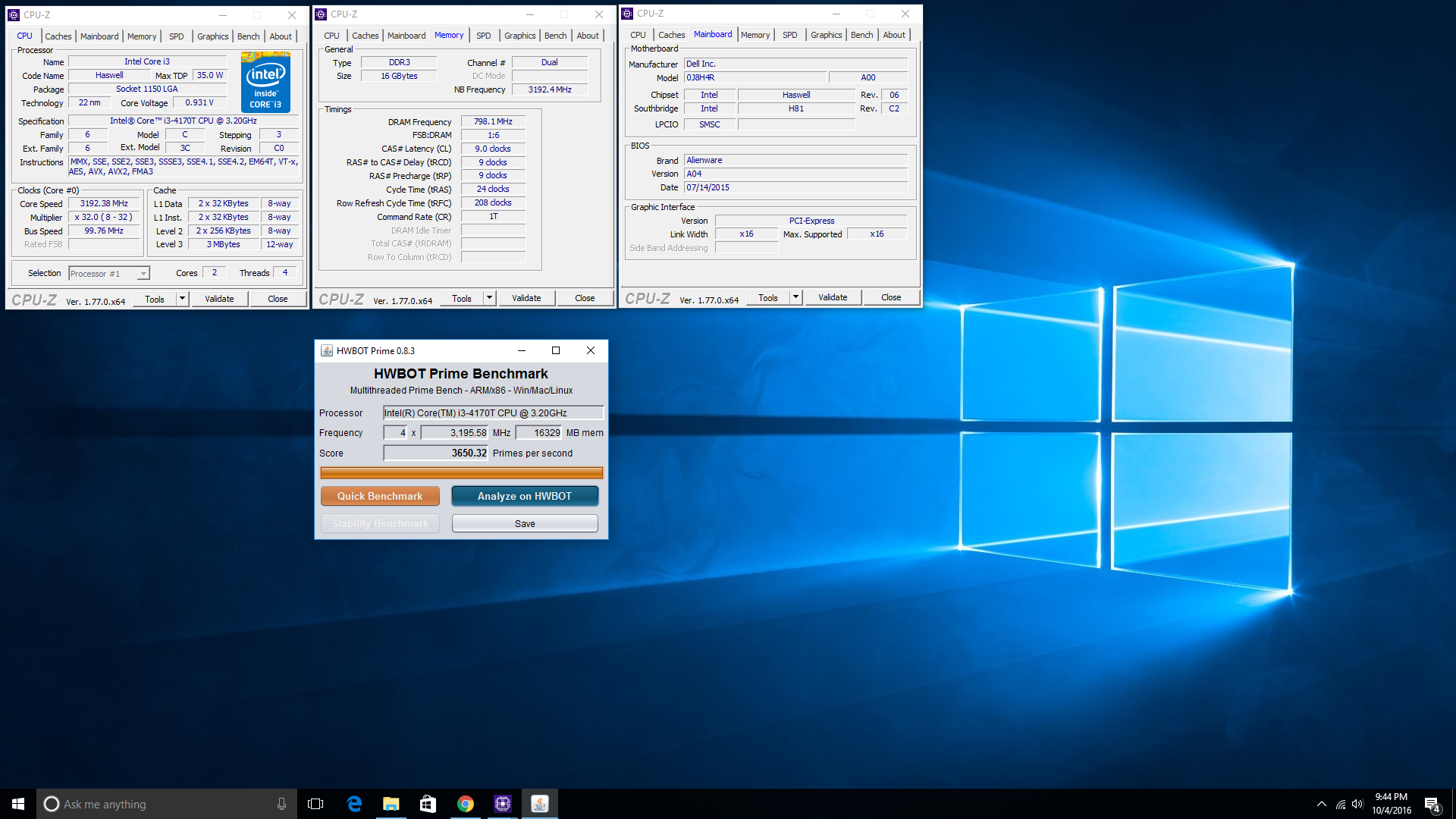1456x819 pixels.
Task: Click the microphone icon in the search box
Action: point(281,804)
